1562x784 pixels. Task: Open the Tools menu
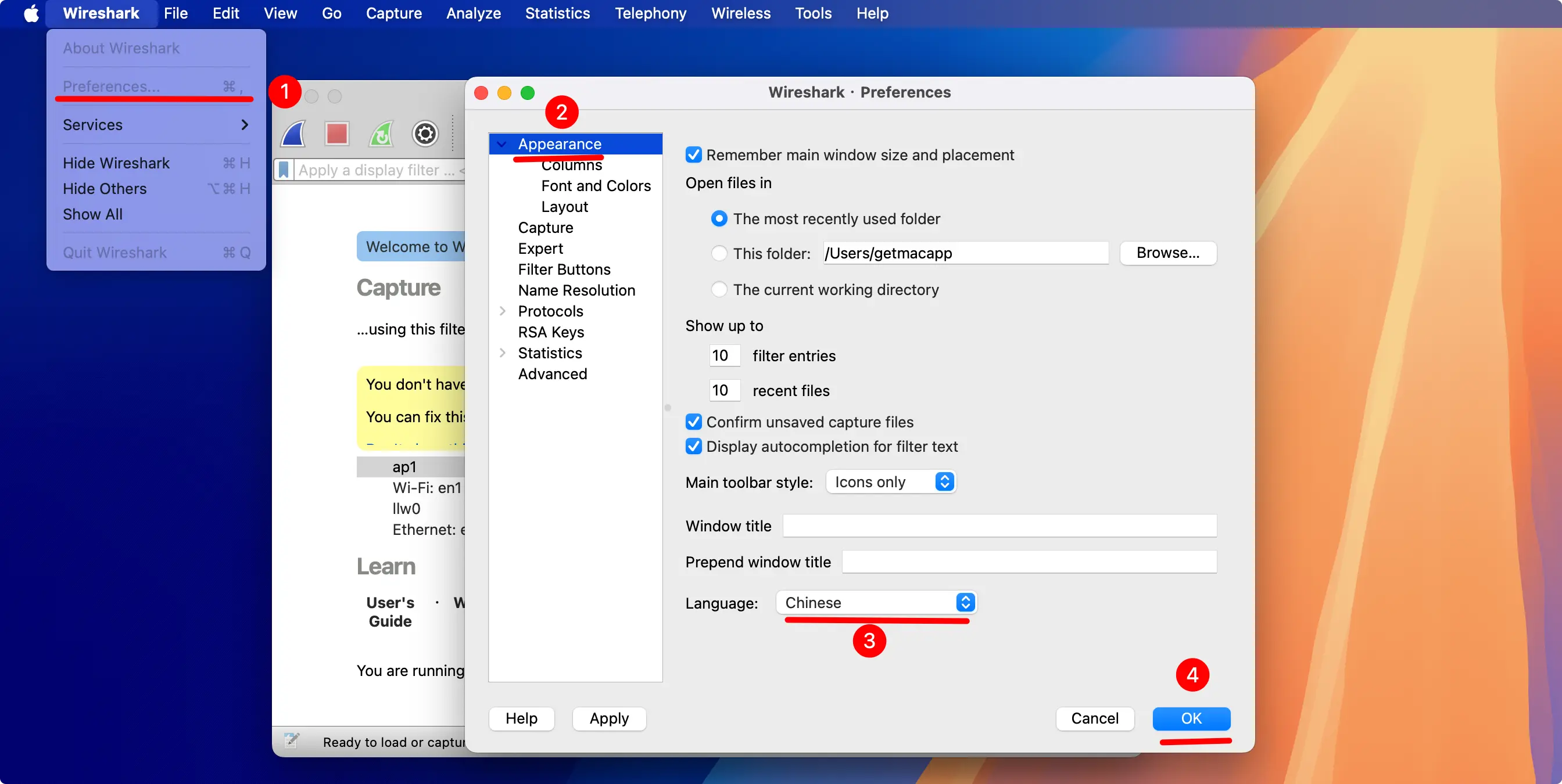(813, 13)
